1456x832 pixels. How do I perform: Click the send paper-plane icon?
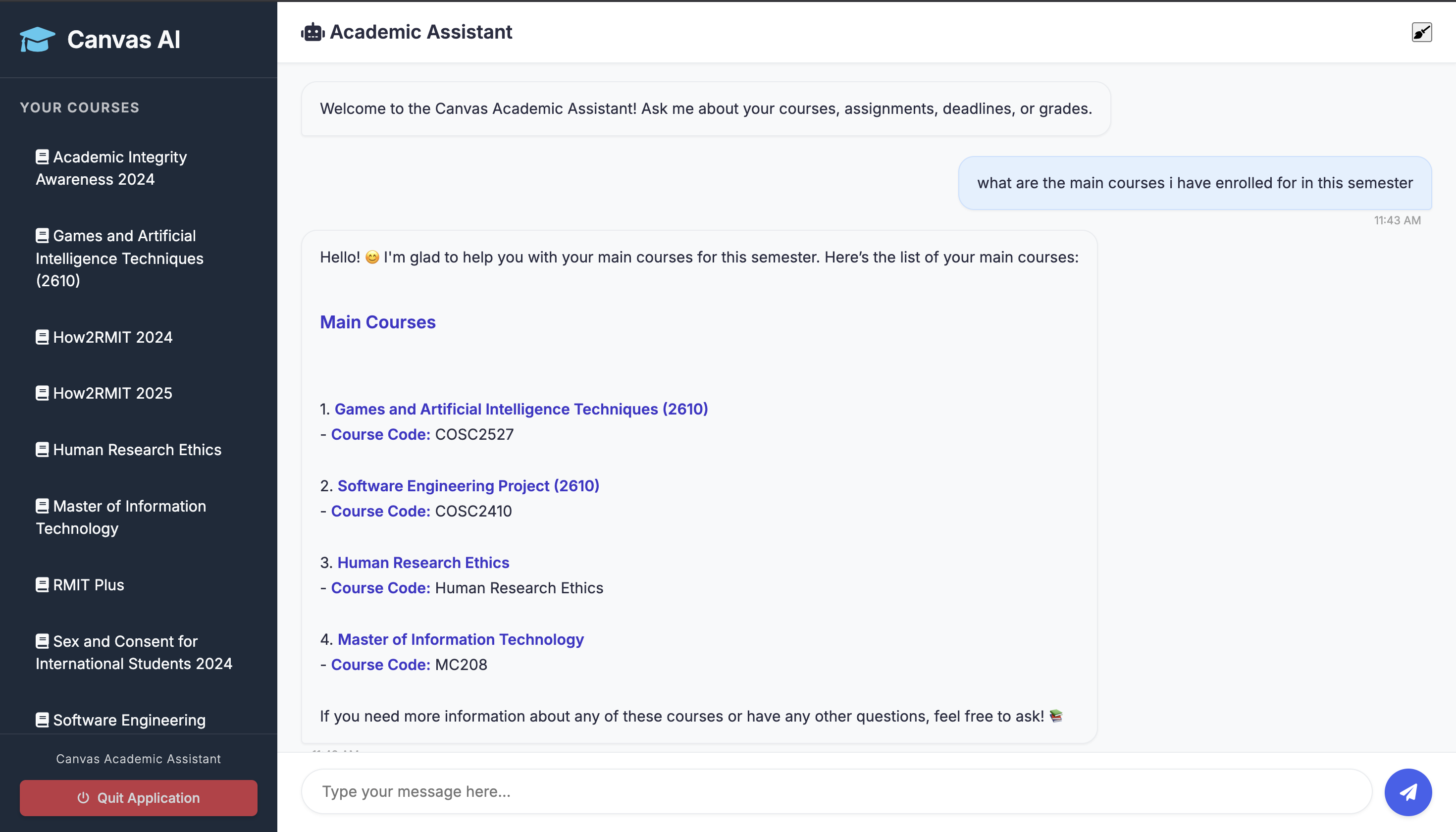(x=1408, y=792)
